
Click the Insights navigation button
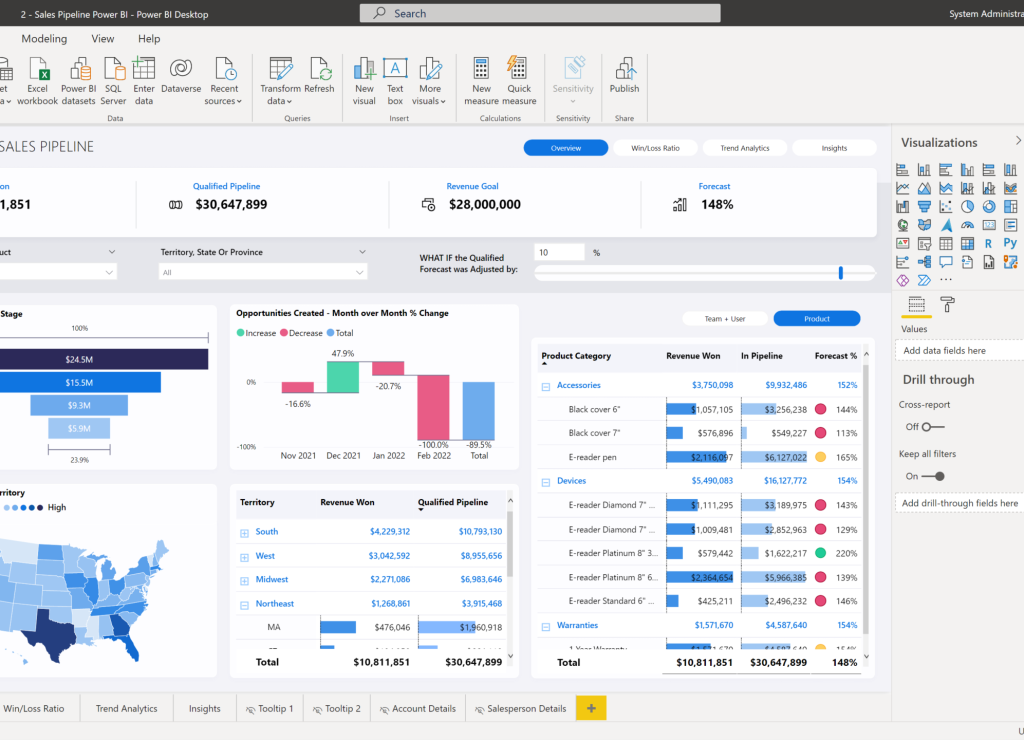point(834,148)
